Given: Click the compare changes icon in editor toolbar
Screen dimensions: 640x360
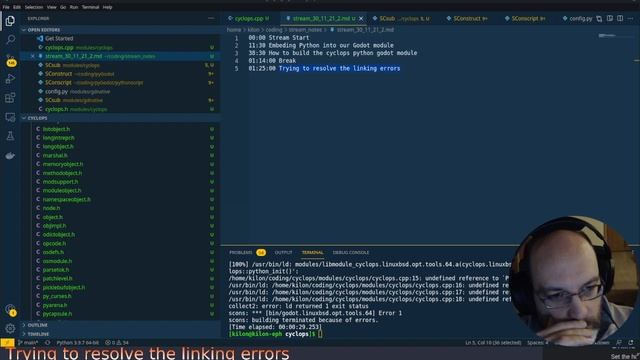Looking at the screenshot, I should (599, 18).
